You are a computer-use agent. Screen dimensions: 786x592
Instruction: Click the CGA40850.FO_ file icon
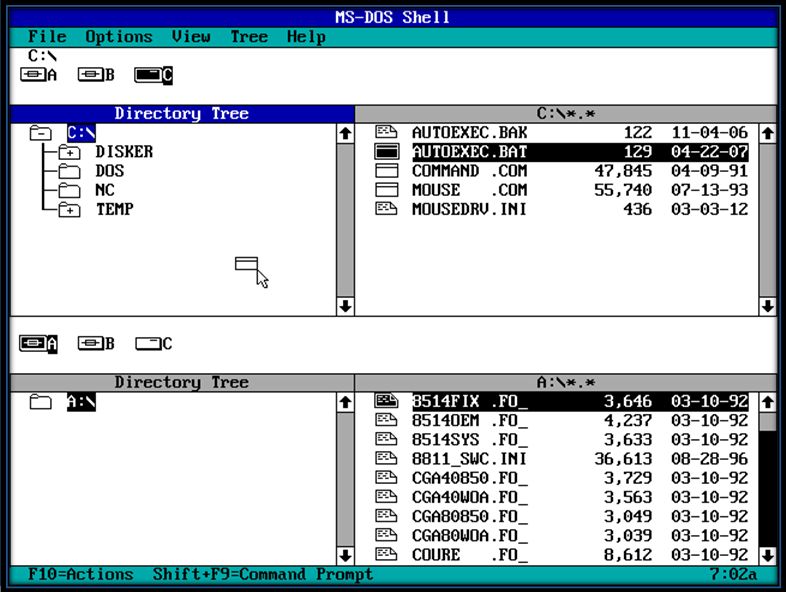(x=386, y=477)
